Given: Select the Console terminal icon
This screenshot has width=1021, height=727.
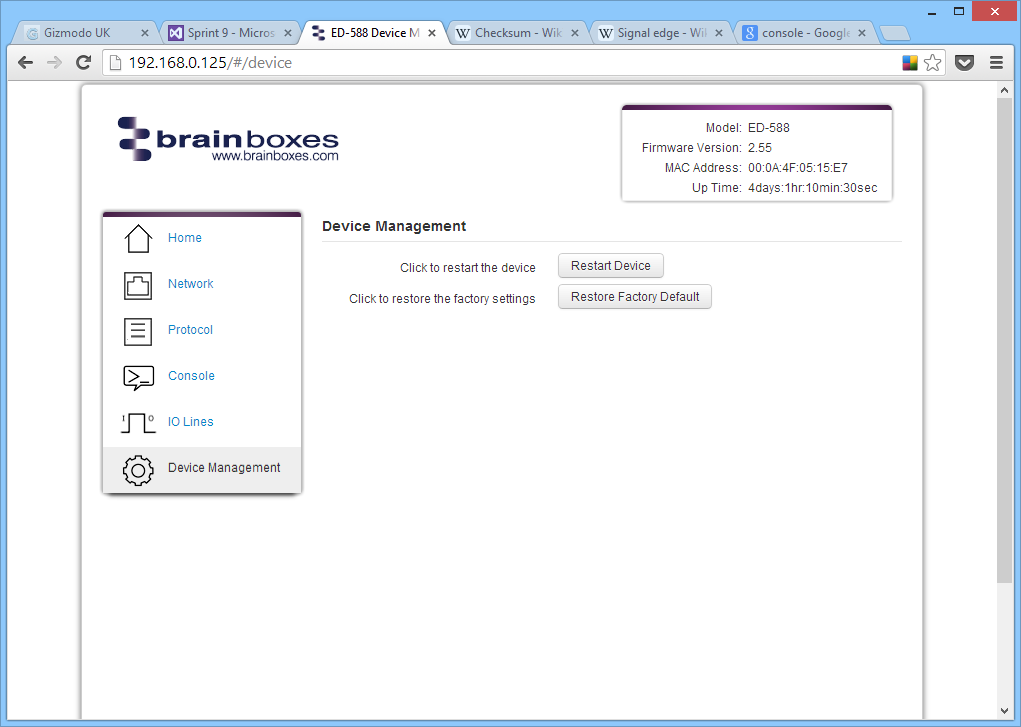Looking at the screenshot, I should pyautogui.click(x=137, y=377).
